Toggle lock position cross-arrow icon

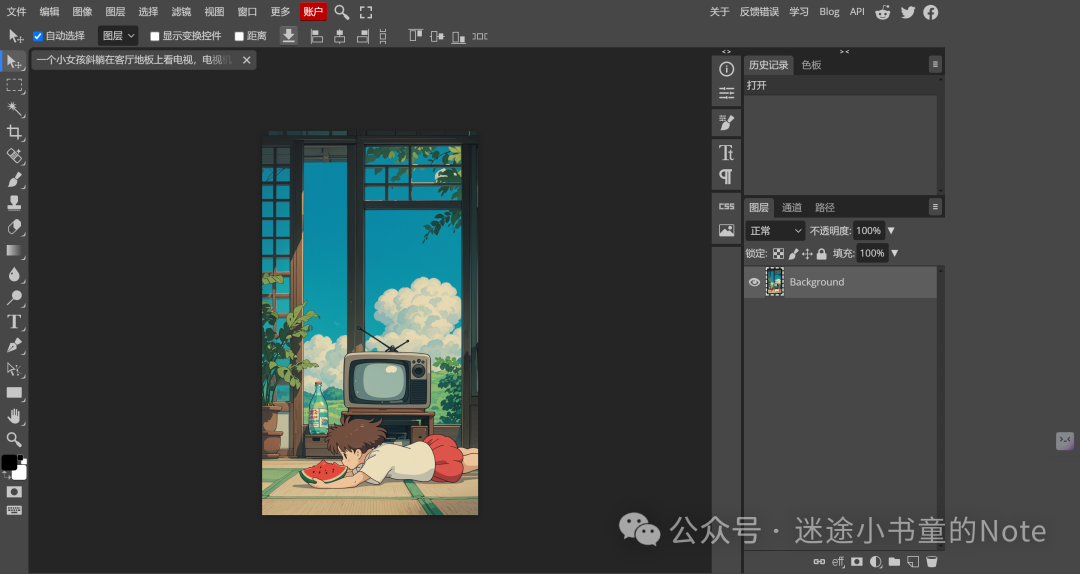pyautogui.click(x=807, y=254)
